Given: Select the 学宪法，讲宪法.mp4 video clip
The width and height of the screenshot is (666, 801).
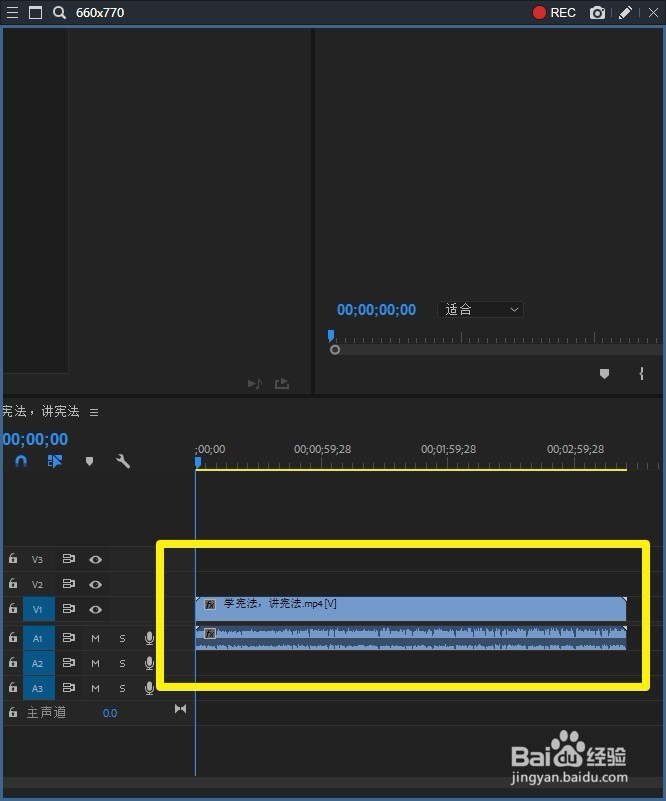Looking at the screenshot, I should tap(411, 609).
